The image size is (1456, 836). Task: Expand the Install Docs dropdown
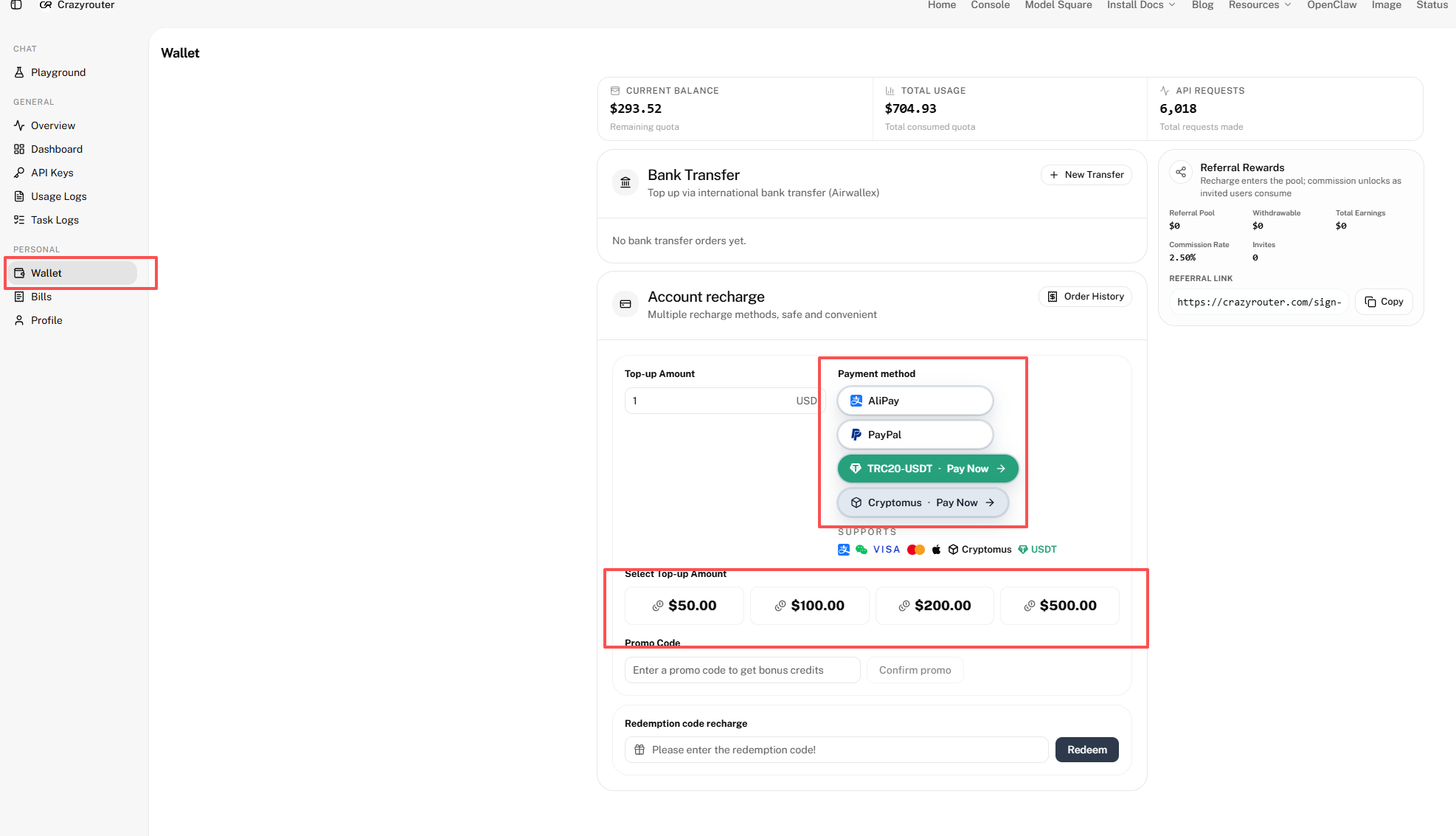point(1141,5)
